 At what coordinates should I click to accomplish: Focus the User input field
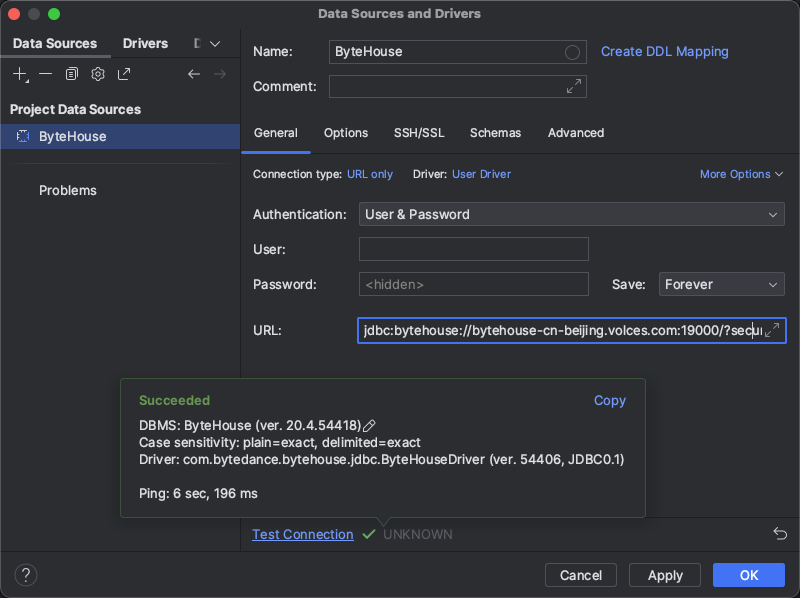(473, 249)
